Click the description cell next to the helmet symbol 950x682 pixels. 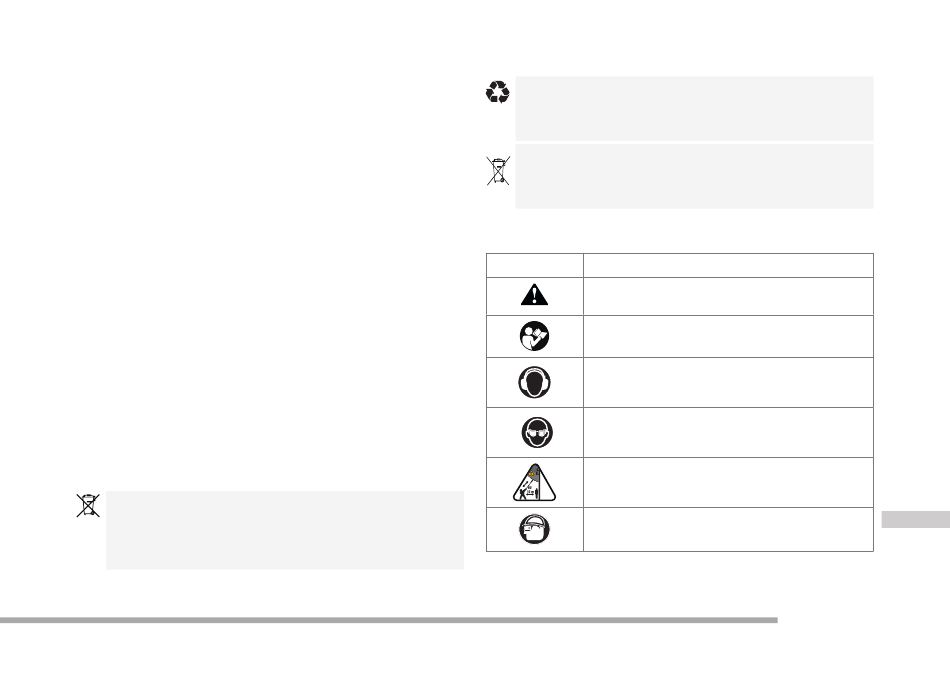pyautogui.click(x=728, y=529)
